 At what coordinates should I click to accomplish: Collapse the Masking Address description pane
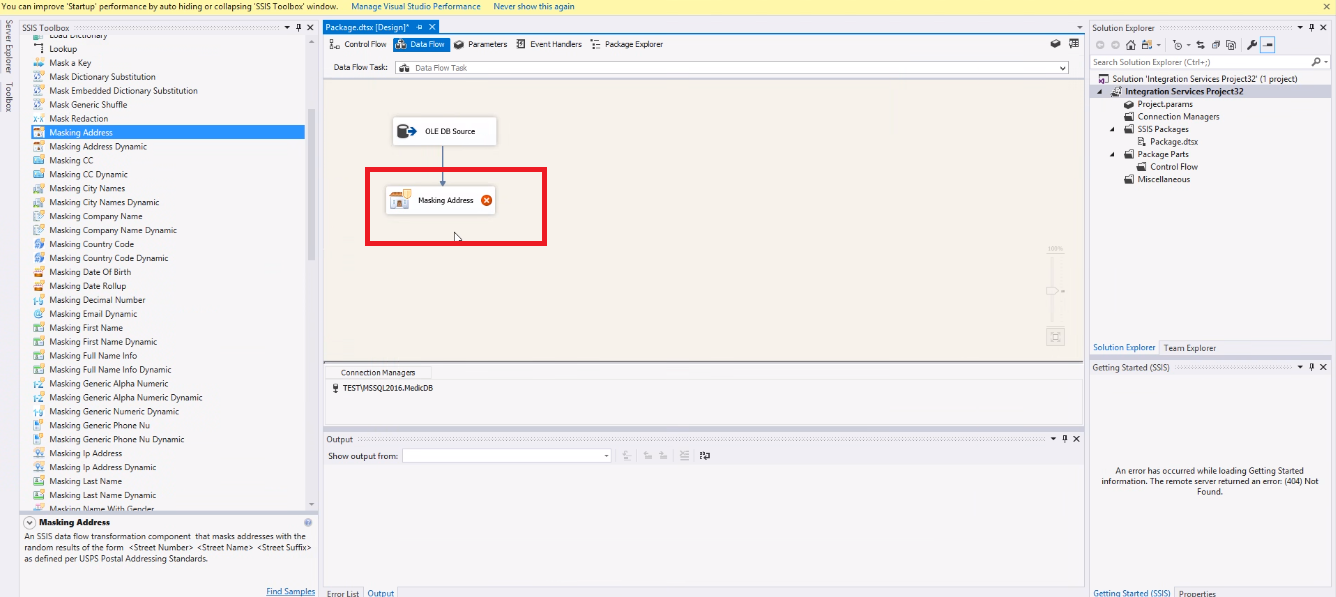coord(30,522)
